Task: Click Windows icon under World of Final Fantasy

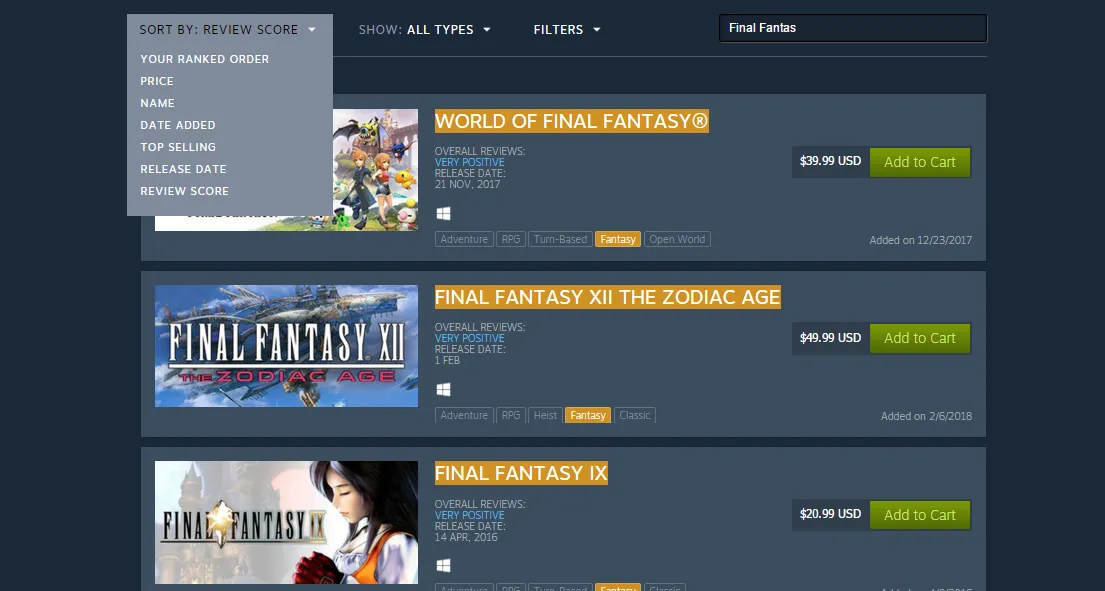Action: coord(443,213)
